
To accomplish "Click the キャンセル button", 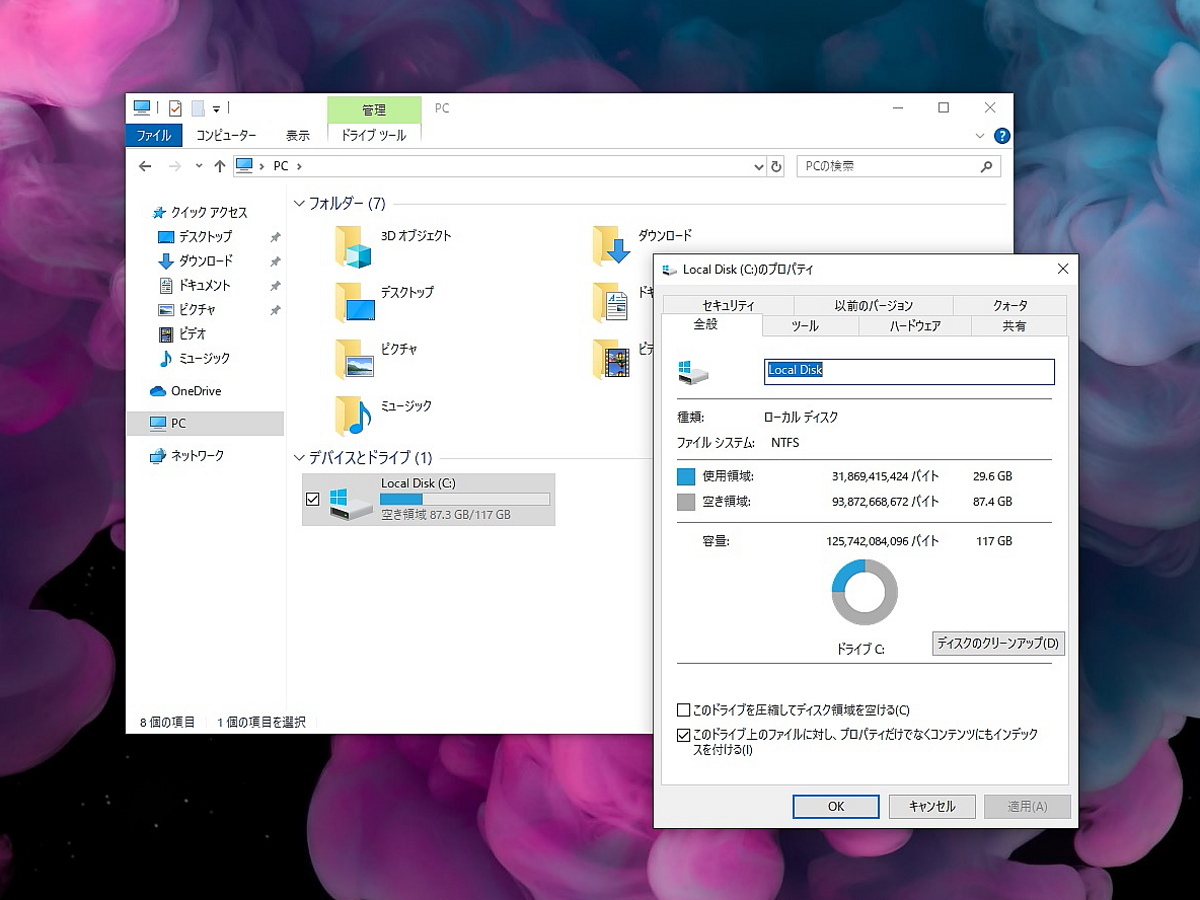I will (x=931, y=807).
